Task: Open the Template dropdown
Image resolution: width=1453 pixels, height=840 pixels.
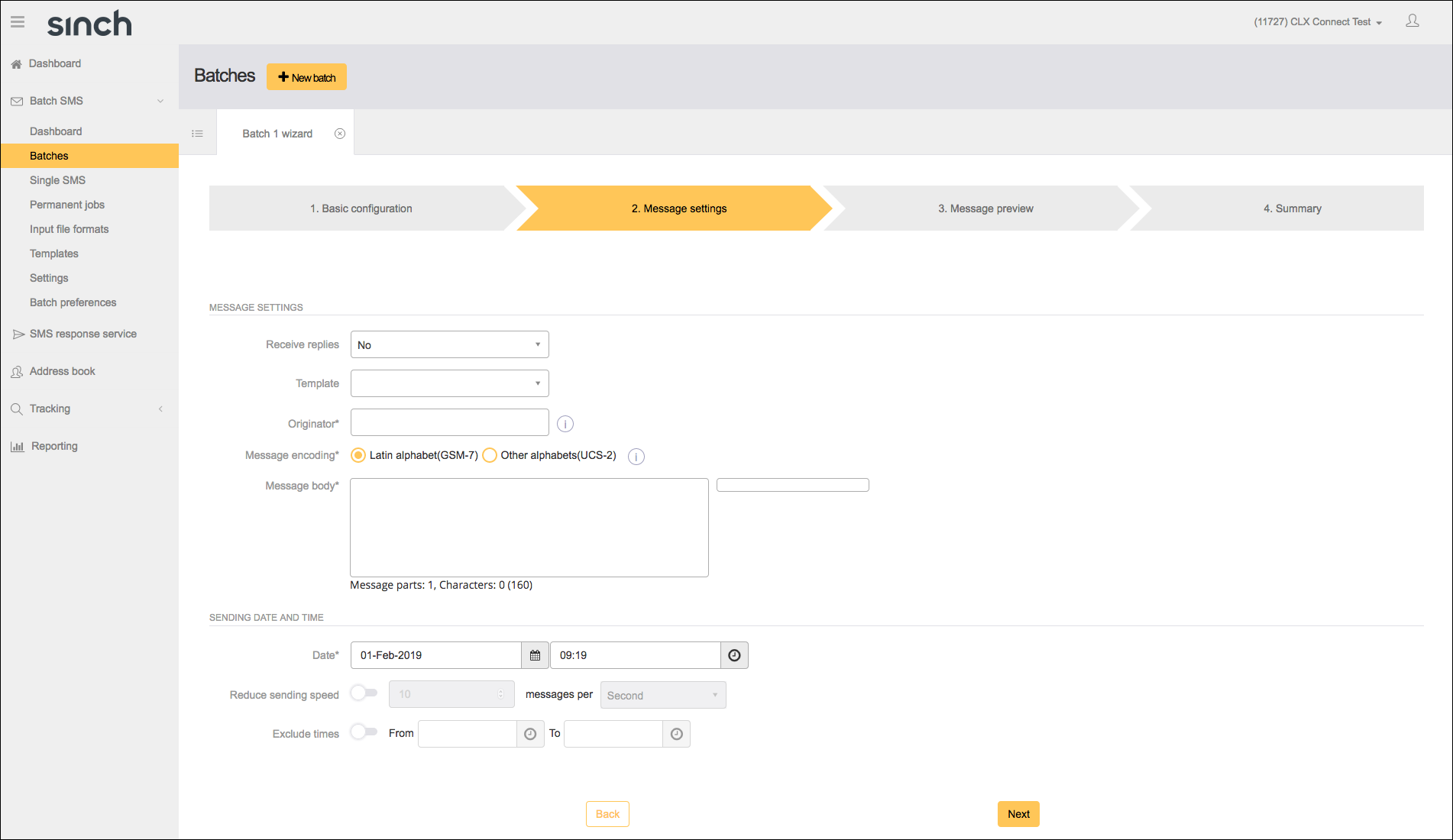Action: (449, 383)
